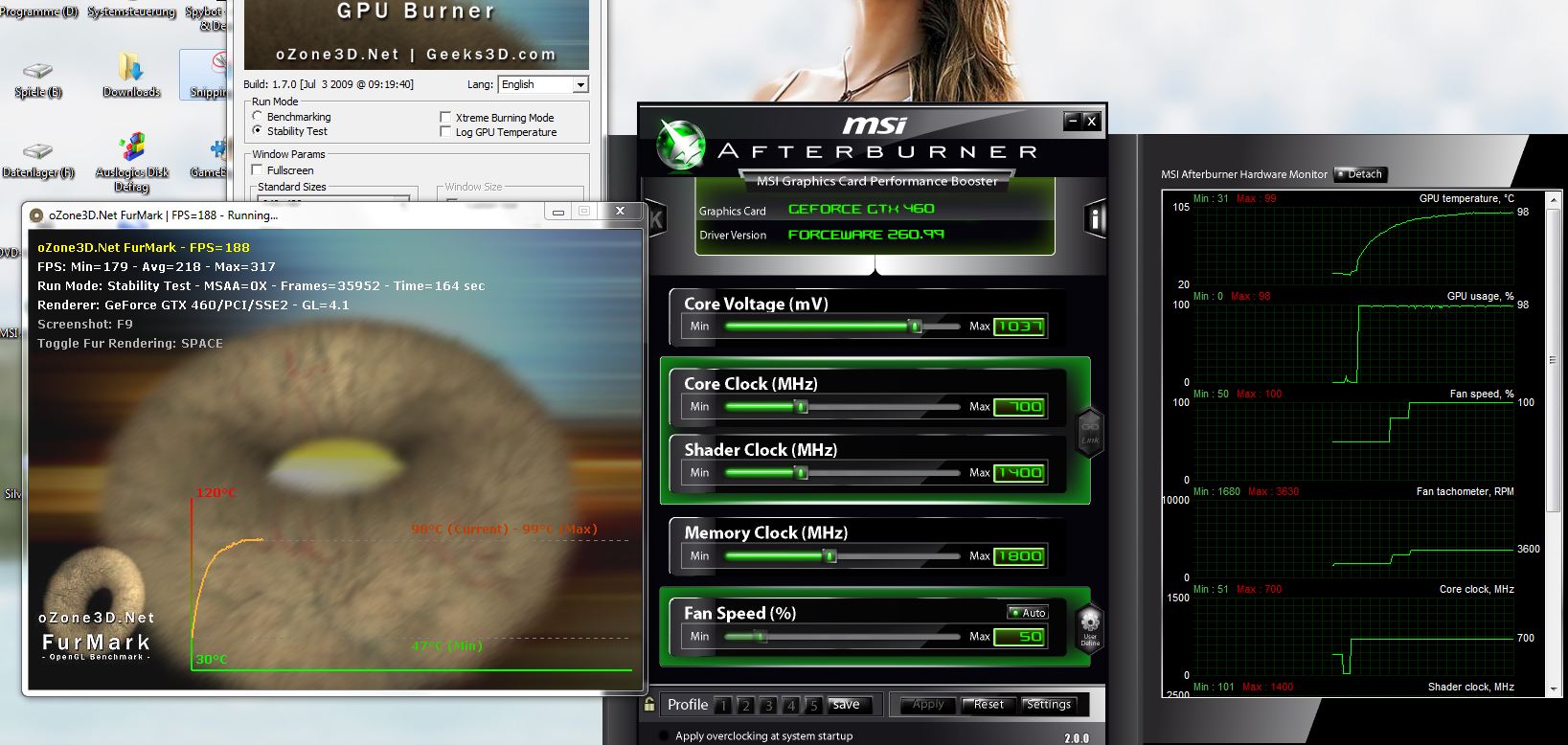
Task: Click the oZone3D.Net | Geeks3D.com banner
Action: pos(416,55)
